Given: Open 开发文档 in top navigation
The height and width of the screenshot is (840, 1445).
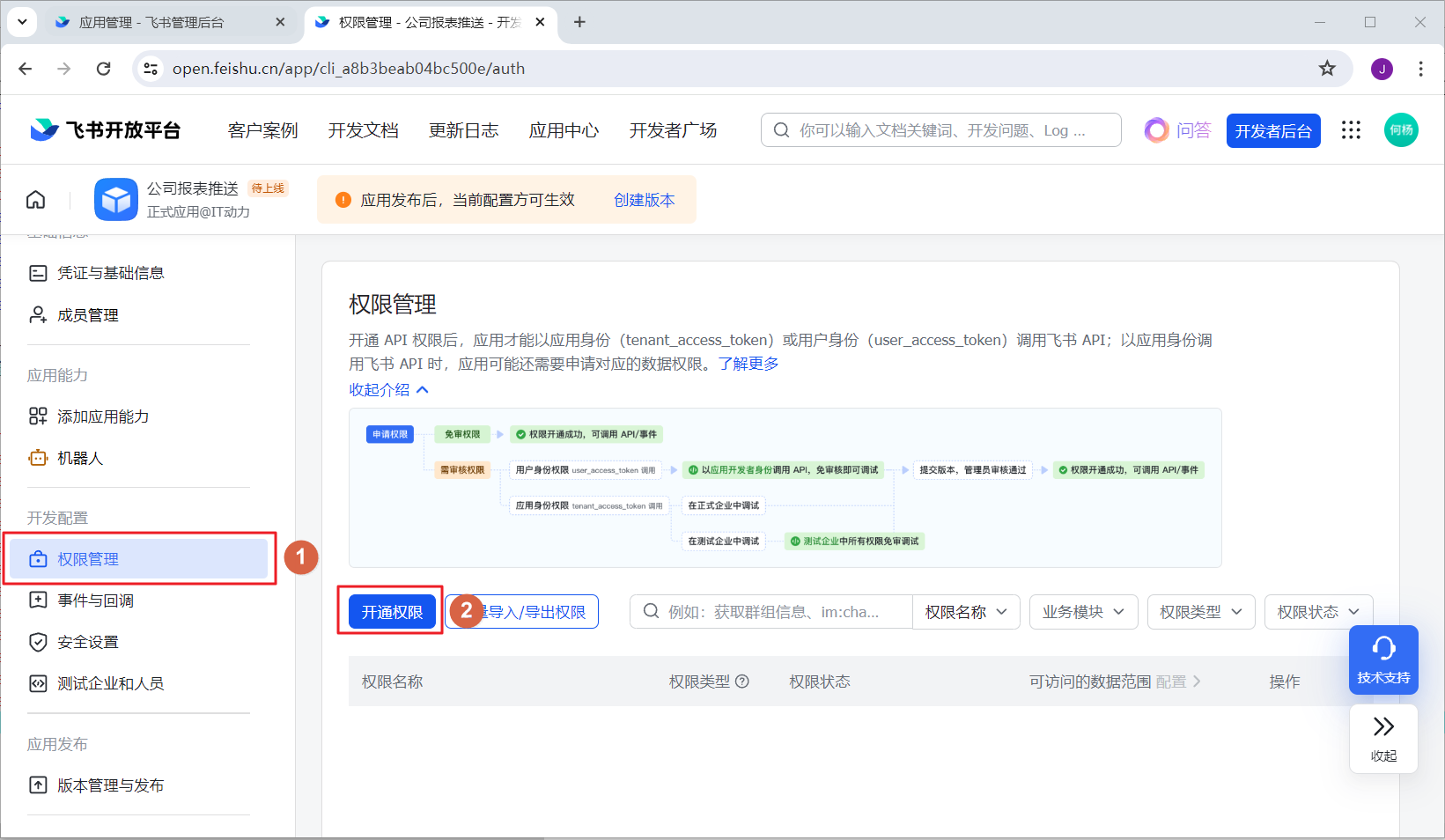Looking at the screenshot, I should 363,130.
